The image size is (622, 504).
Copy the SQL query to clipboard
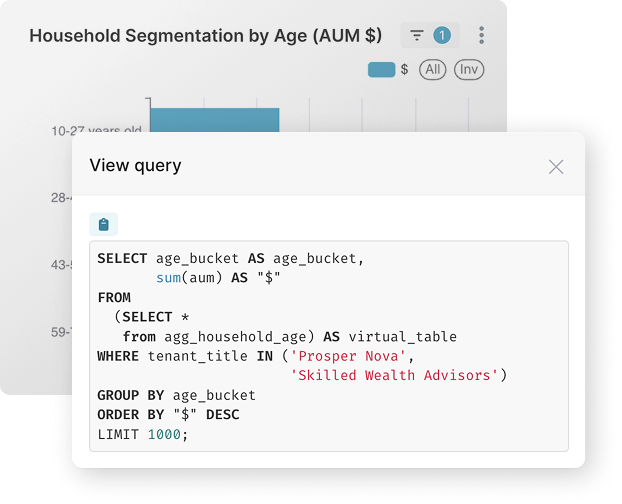[103, 224]
